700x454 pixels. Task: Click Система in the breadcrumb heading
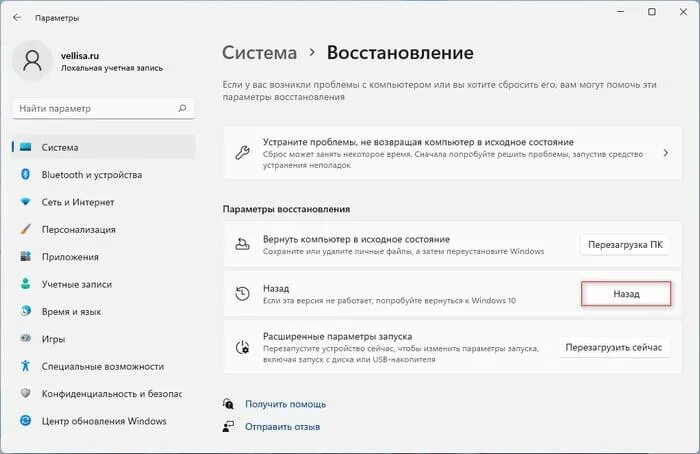(259, 53)
